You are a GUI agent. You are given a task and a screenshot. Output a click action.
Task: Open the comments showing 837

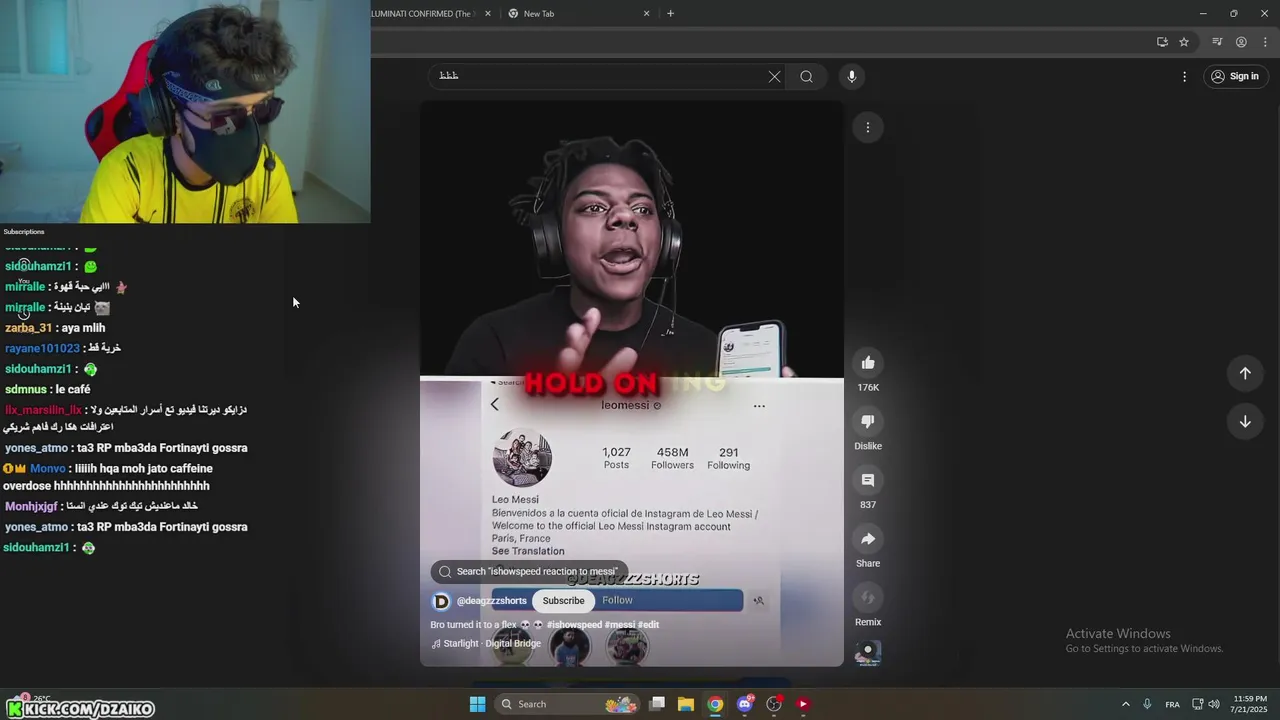tap(868, 480)
